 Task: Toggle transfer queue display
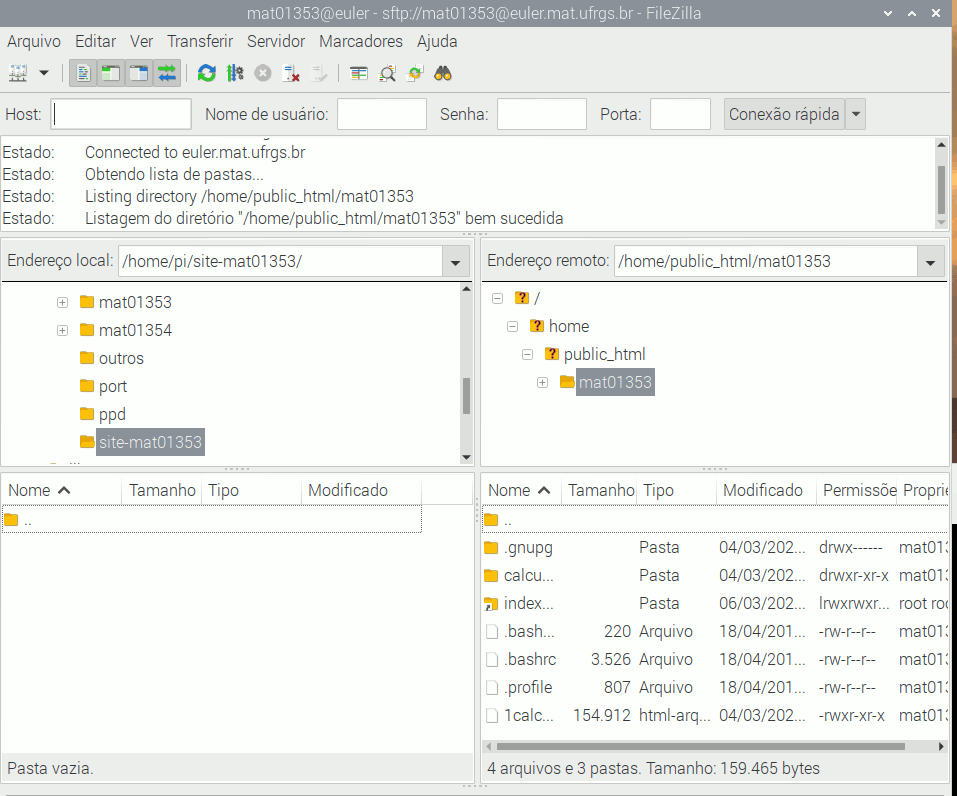click(x=166, y=73)
